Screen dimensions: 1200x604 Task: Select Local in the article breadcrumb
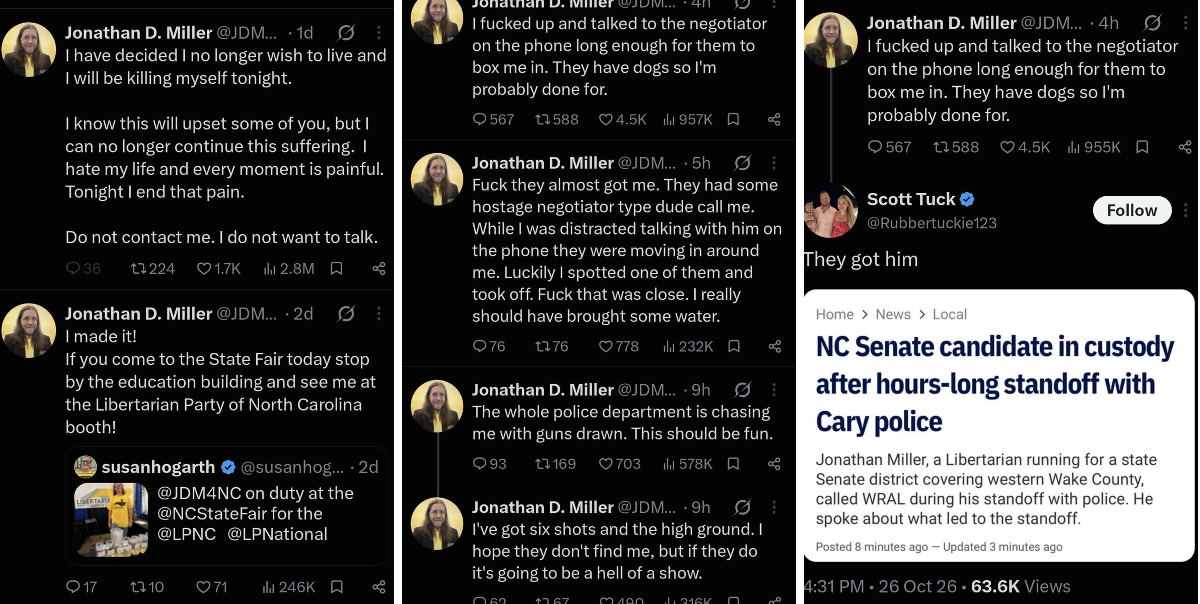coord(949,314)
